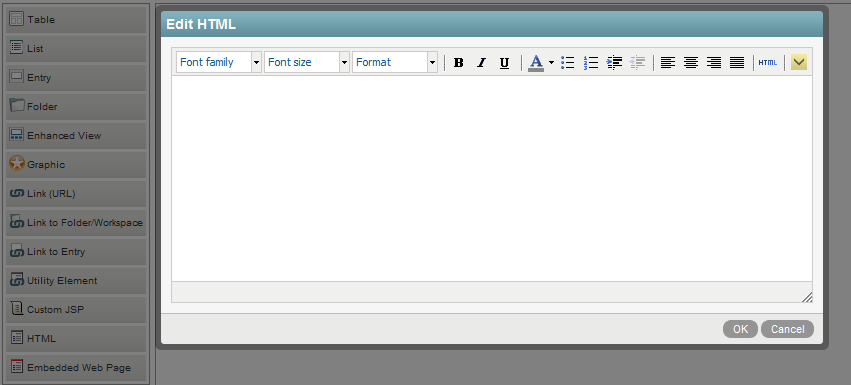Click the Utility Element icon

(17, 280)
